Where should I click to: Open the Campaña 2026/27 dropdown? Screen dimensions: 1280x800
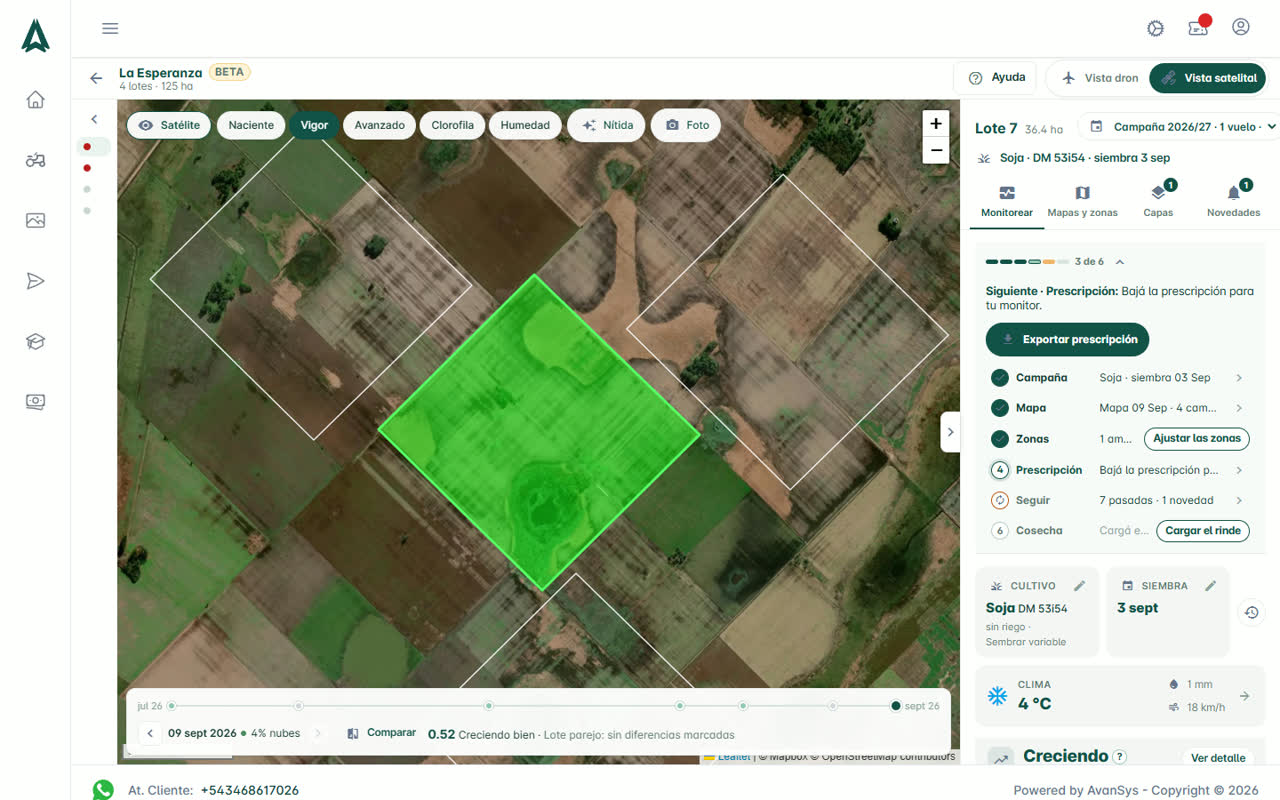[1183, 127]
